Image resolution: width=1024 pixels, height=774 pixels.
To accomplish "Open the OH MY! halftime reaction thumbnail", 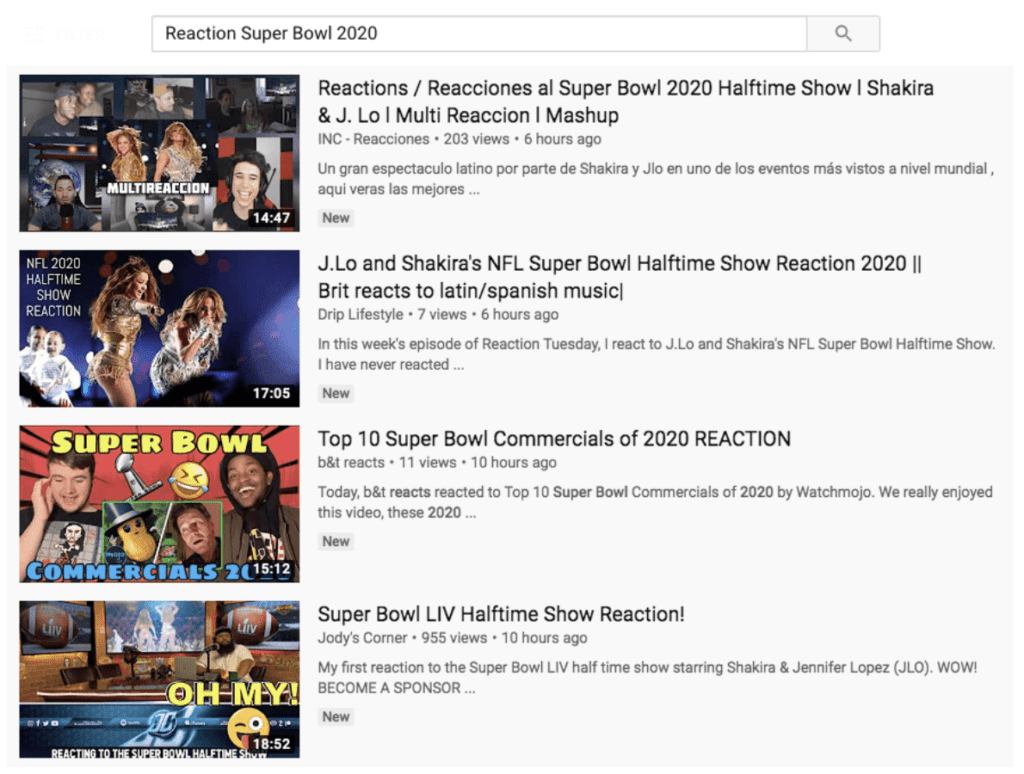I will coord(159,679).
